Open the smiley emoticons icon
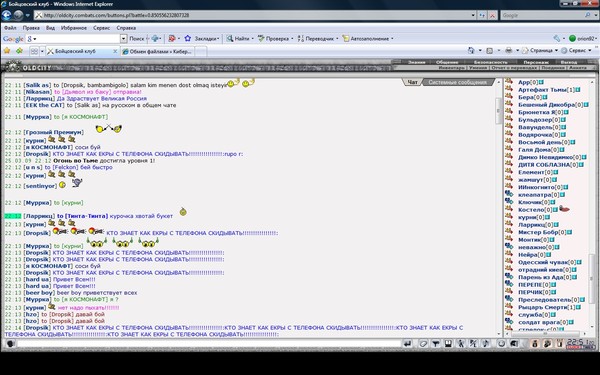 click(x=501, y=343)
